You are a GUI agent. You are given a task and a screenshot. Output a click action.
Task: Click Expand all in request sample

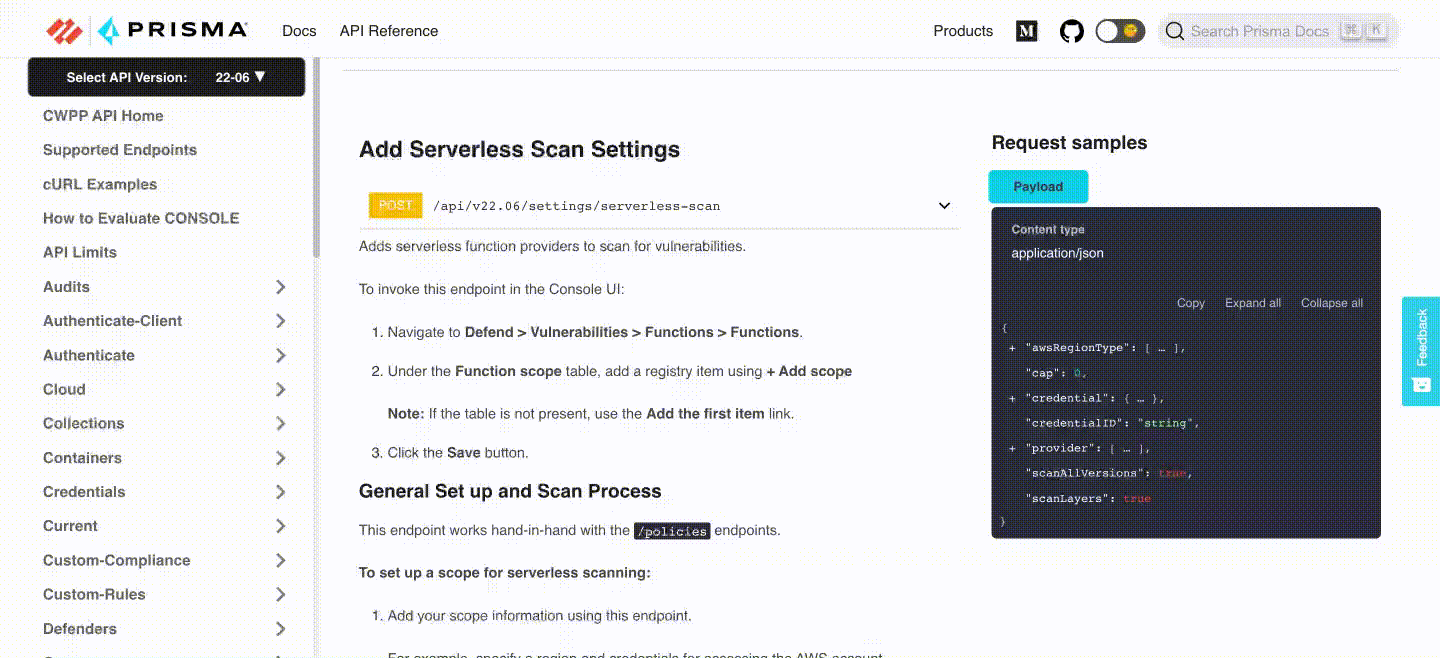(1253, 303)
